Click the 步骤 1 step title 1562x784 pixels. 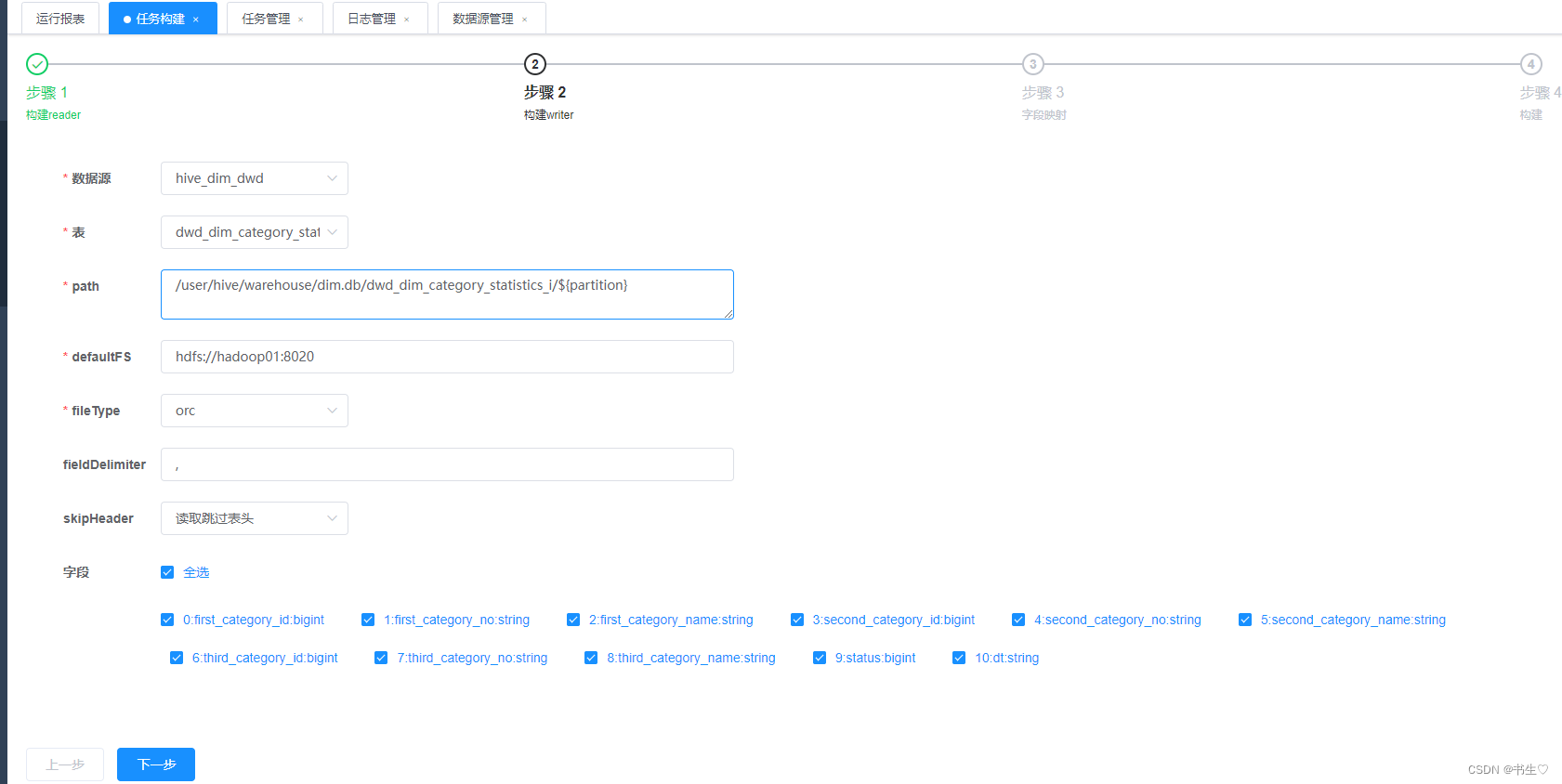click(x=46, y=93)
